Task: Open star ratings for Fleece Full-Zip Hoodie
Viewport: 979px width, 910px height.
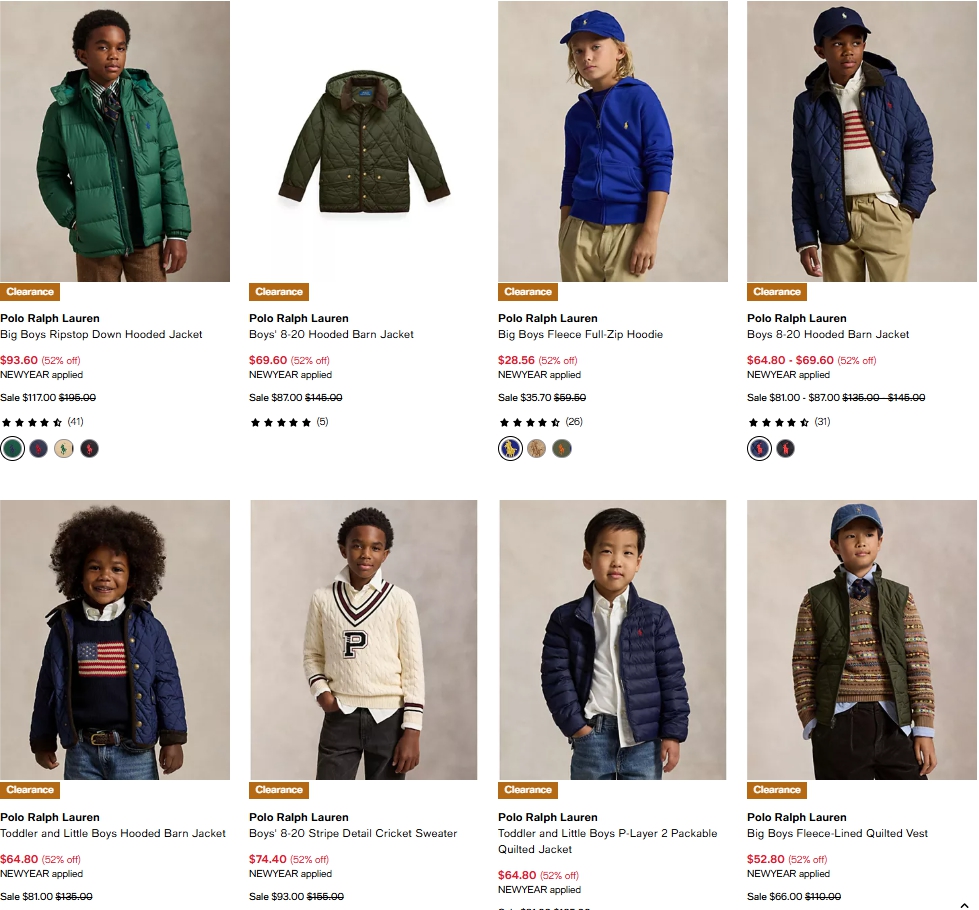Action: pos(530,422)
